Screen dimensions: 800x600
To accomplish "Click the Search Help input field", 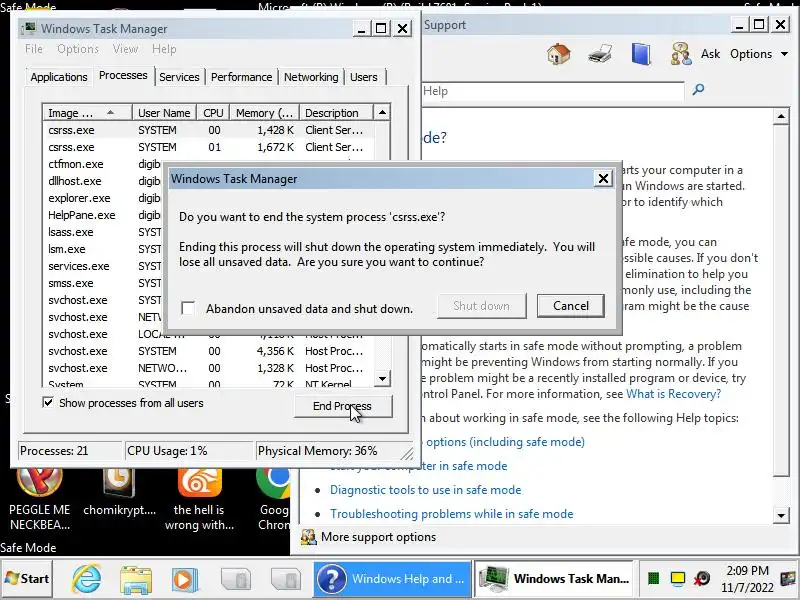I will coord(553,91).
